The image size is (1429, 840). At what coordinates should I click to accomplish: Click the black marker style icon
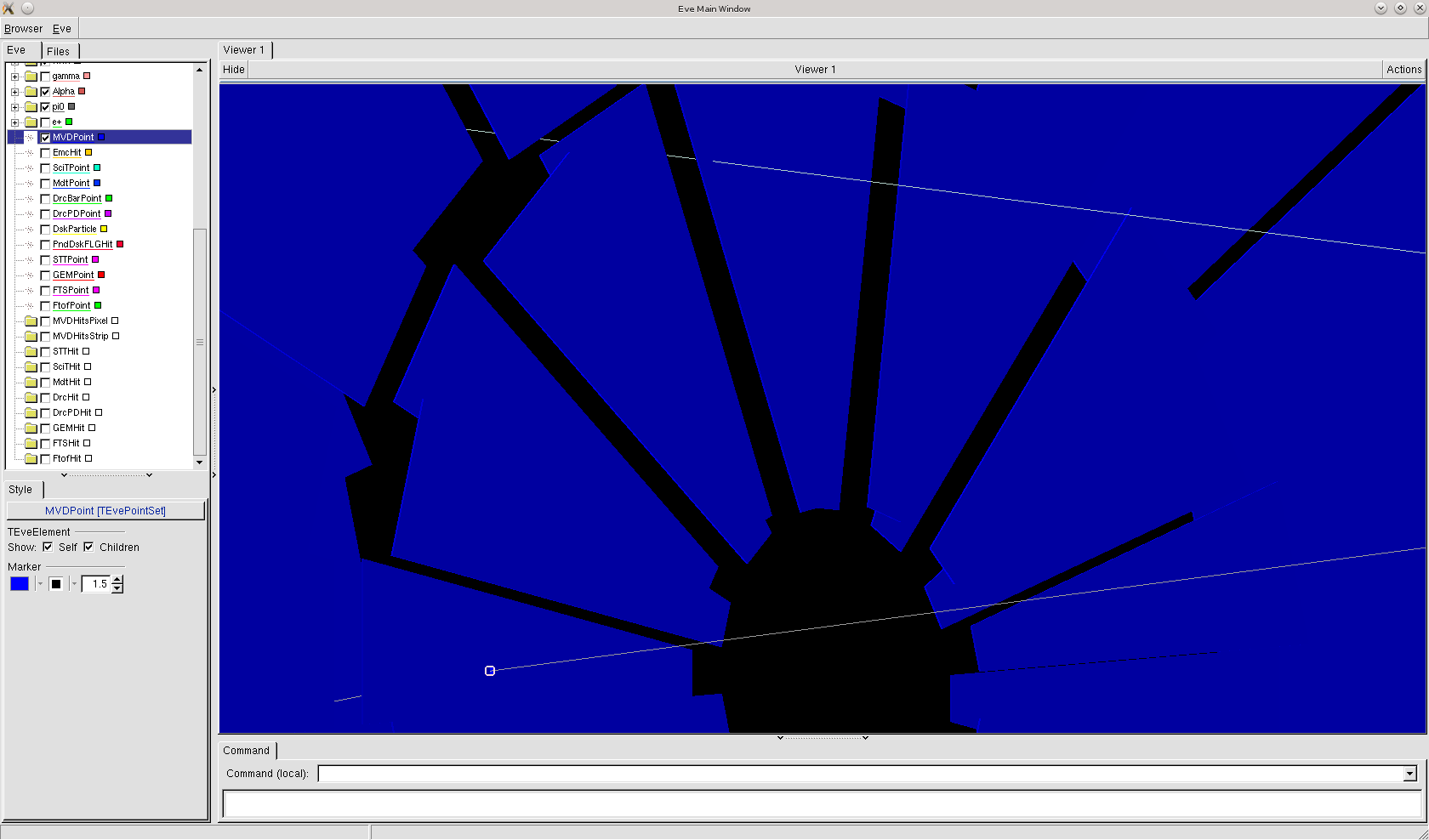click(56, 584)
